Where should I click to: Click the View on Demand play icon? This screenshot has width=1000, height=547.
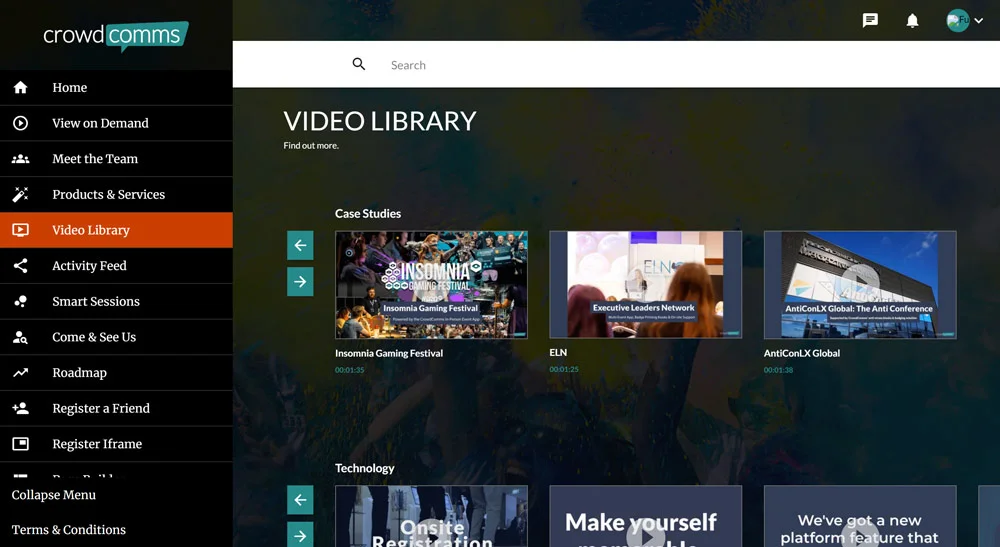point(20,123)
